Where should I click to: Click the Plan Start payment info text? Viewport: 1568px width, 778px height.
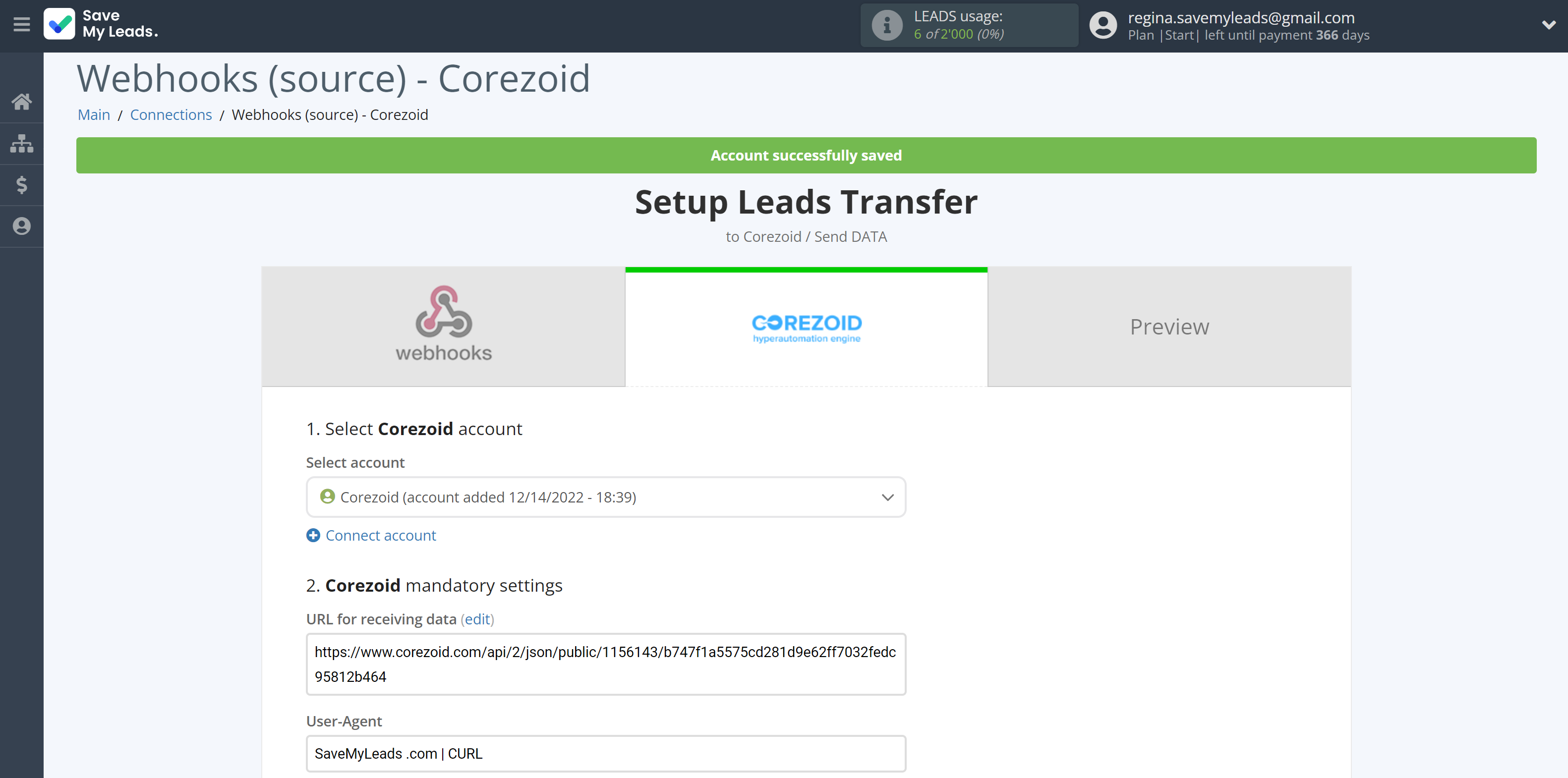(1248, 35)
